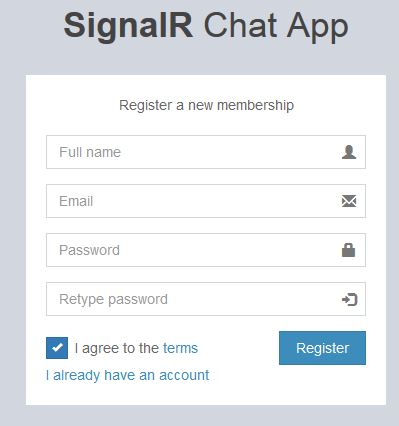Click the sign-in arrow icon in Retype password
399x426 pixels.
click(x=350, y=299)
